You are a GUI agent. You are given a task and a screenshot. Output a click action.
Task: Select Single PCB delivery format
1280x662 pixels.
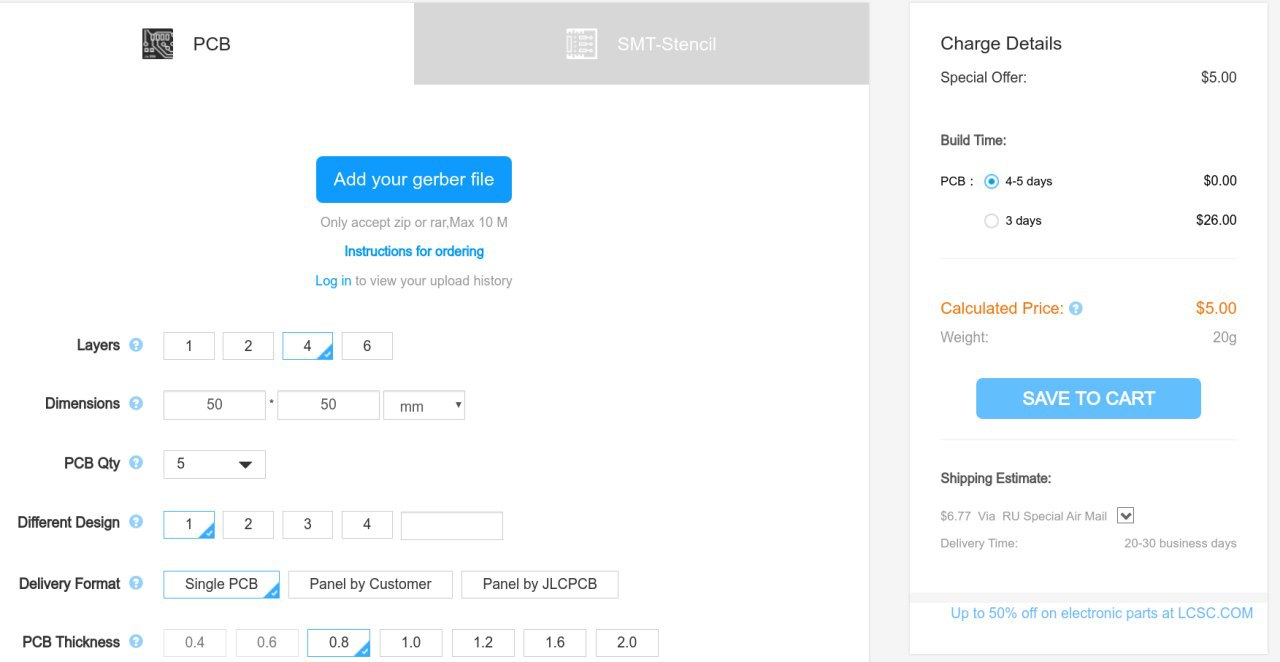221,584
